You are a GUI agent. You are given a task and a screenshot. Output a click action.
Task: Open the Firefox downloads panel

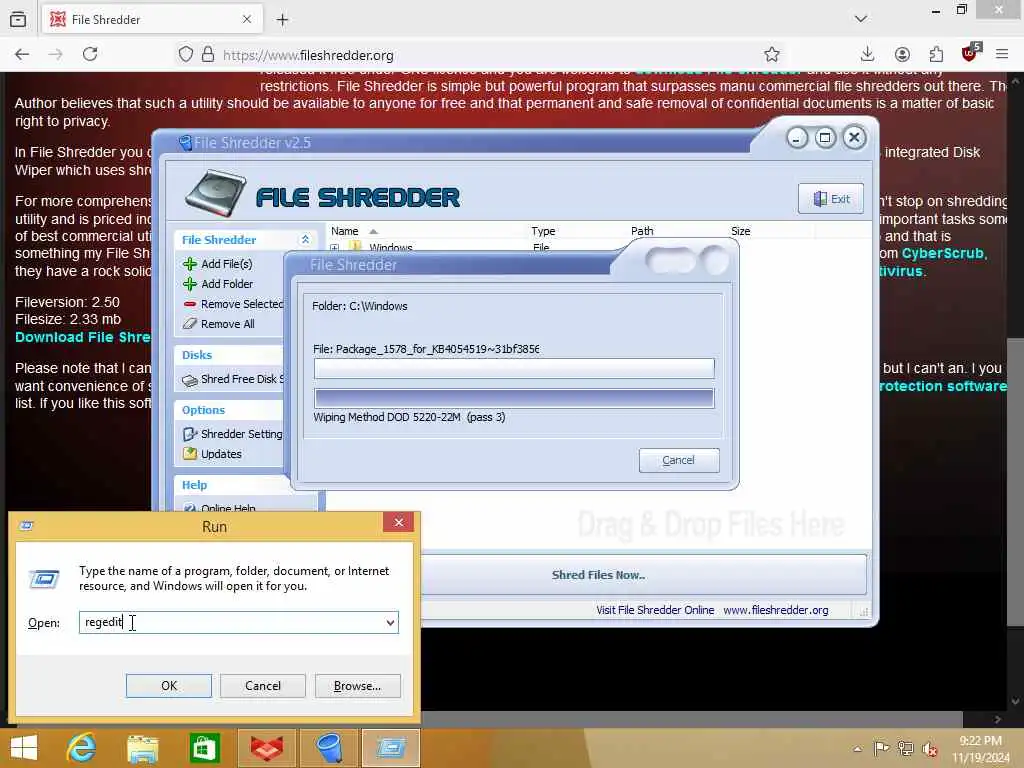point(867,54)
